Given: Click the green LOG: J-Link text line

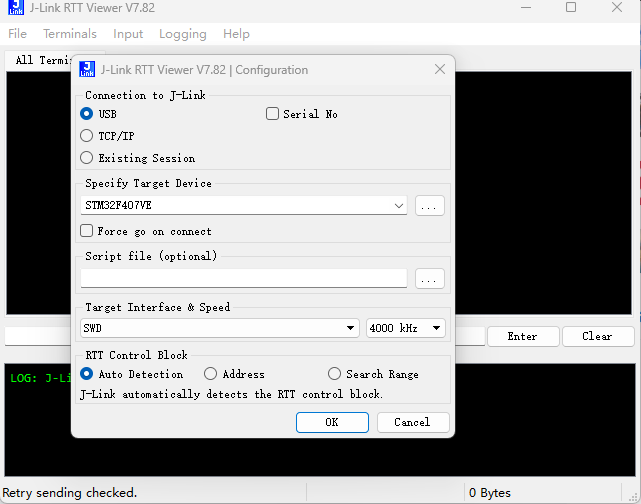Looking at the screenshot, I should coord(41,378).
